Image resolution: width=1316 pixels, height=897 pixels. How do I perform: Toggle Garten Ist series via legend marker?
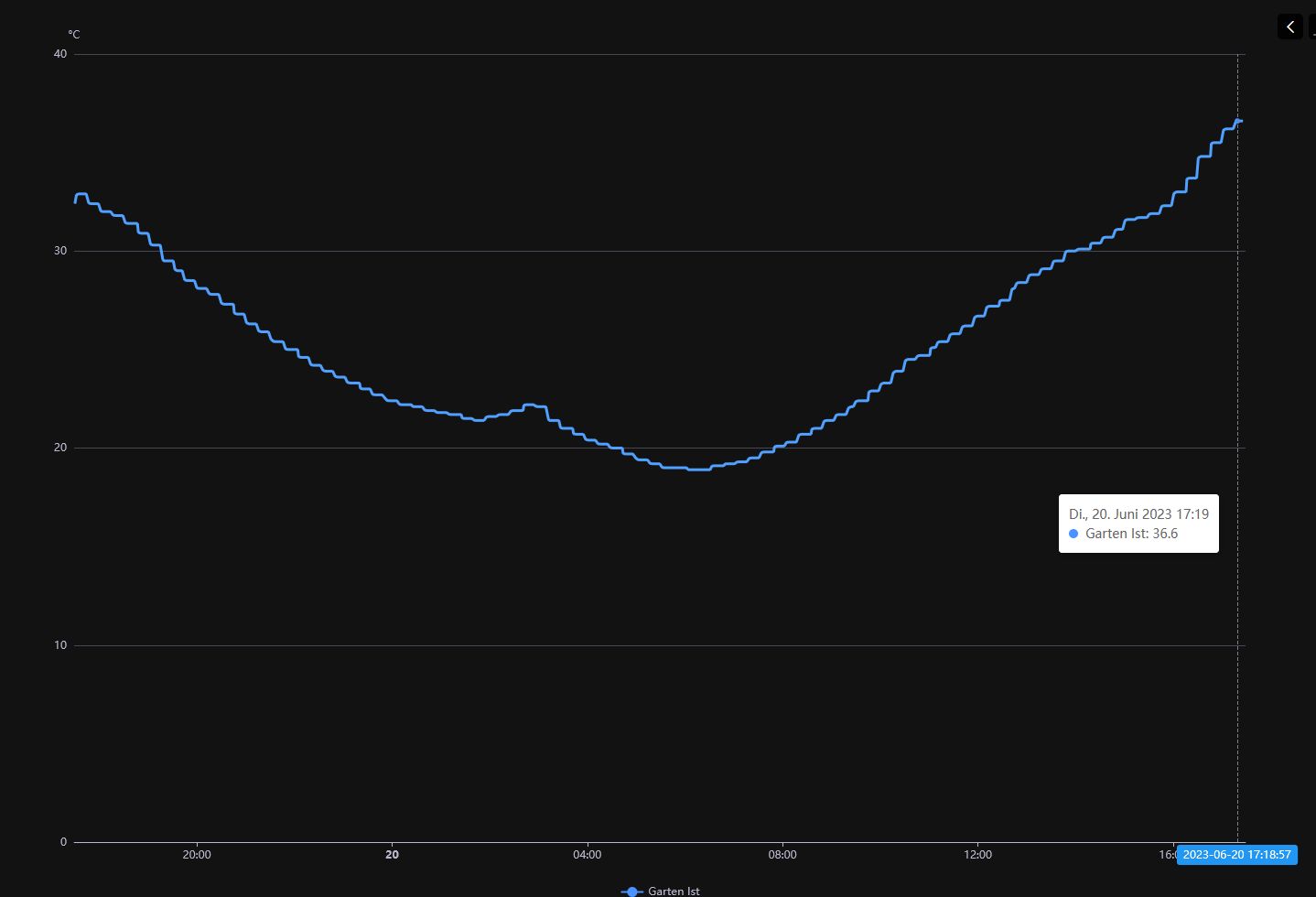[x=631, y=891]
